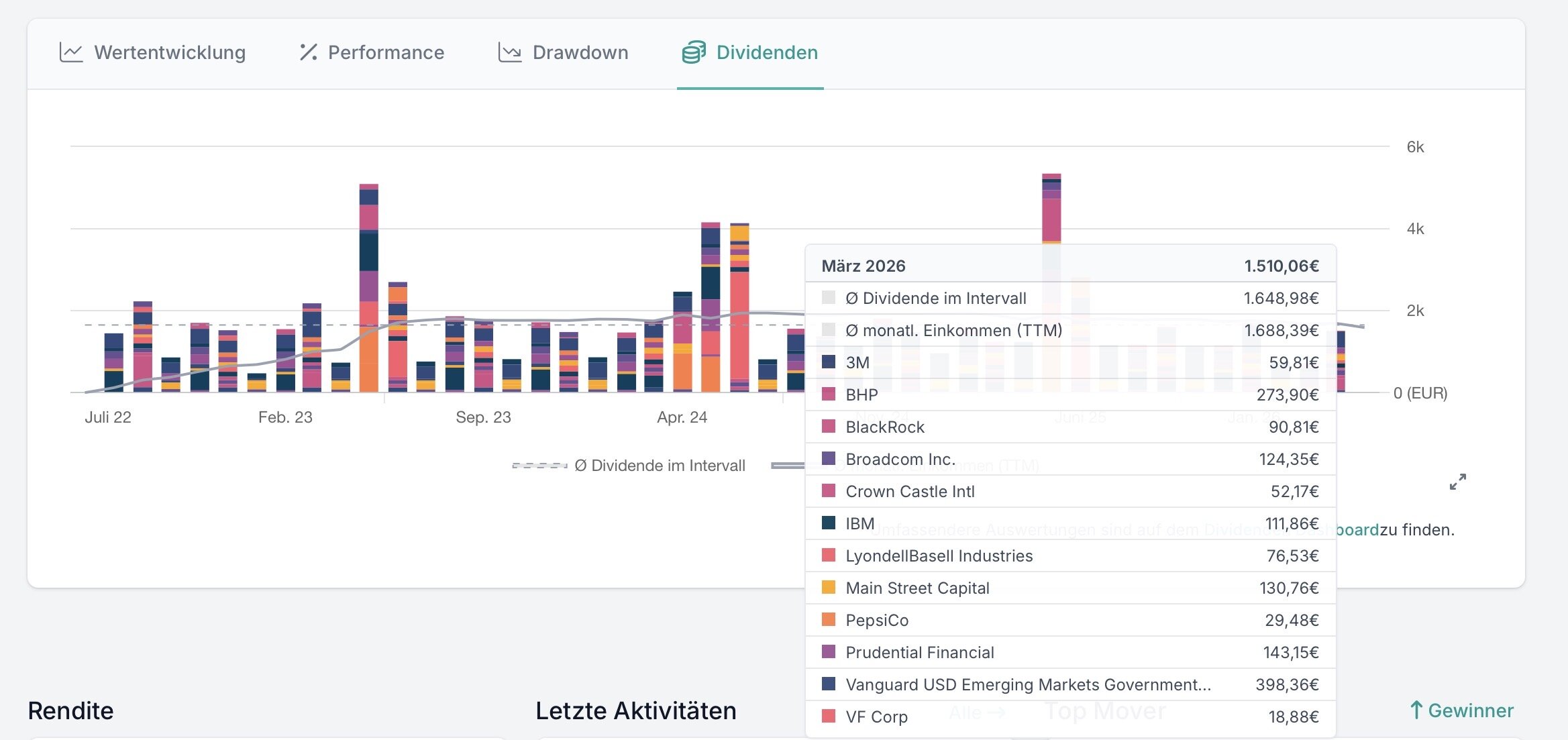This screenshot has width=1568, height=740.
Task: Click the Wertentwicklung chart line icon
Action: click(x=71, y=52)
